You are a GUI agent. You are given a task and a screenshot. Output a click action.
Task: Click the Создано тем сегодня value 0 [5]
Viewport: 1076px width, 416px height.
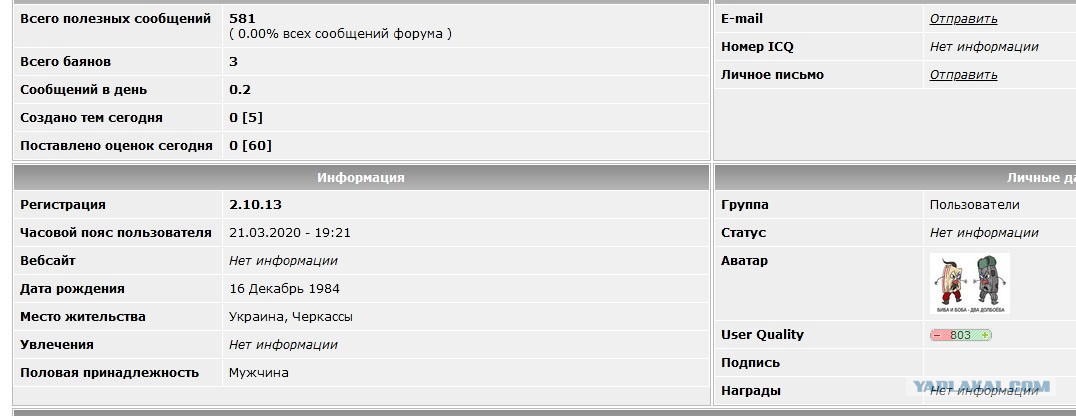(x=246, y=117)
